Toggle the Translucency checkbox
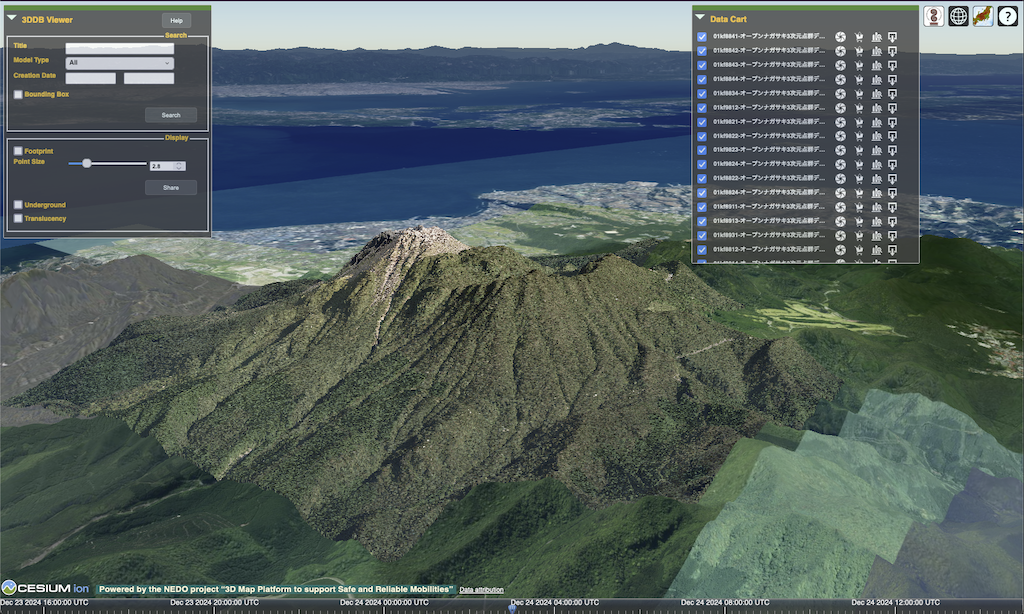The image size is (1024, 614). coord(18,219)
